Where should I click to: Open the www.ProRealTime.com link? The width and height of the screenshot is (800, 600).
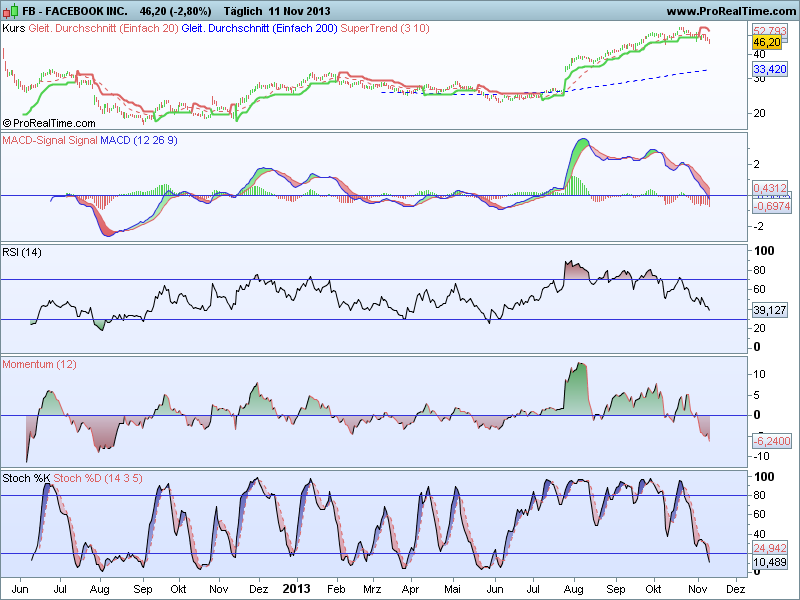(x=731, y=11)
